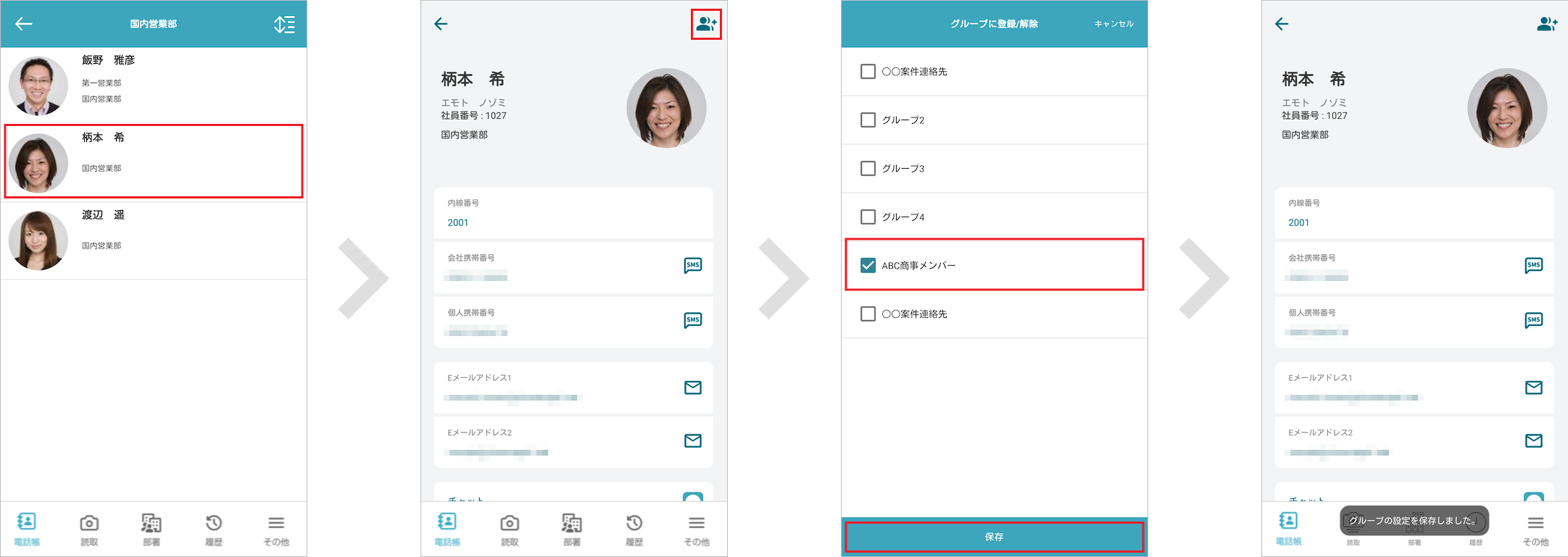
Task: Switch to 部署 tab on 国内営業部 list screen
Action: [152, 530]
